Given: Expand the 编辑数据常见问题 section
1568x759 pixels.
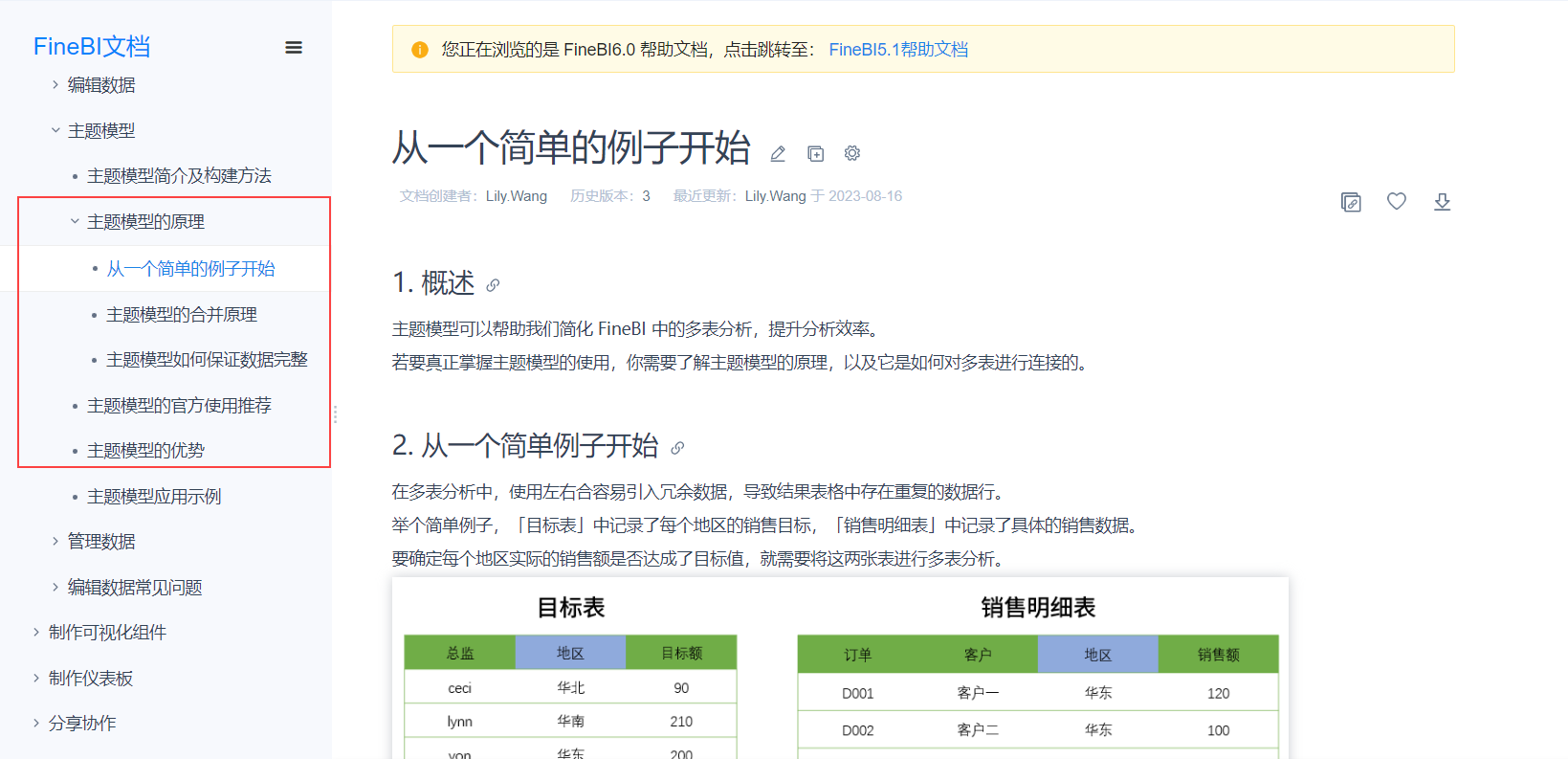Looking at the screenshot, I should click(55, 588).
